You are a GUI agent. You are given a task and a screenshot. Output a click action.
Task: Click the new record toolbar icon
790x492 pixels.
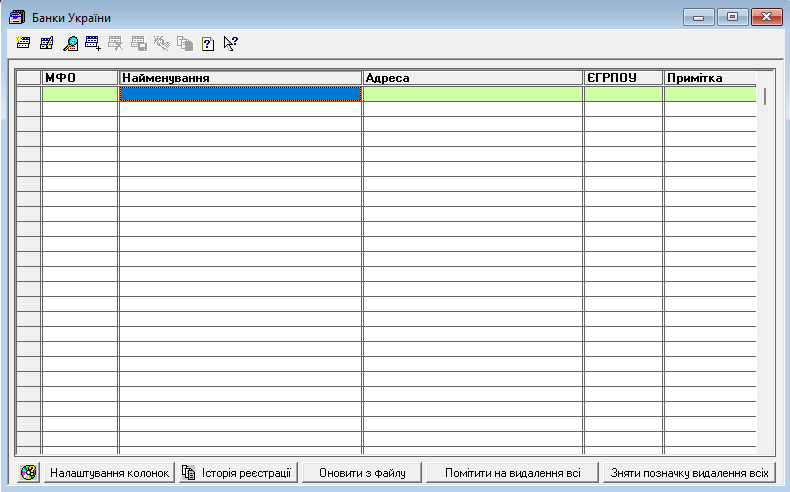pyautogui.click(x=24, y=43)
